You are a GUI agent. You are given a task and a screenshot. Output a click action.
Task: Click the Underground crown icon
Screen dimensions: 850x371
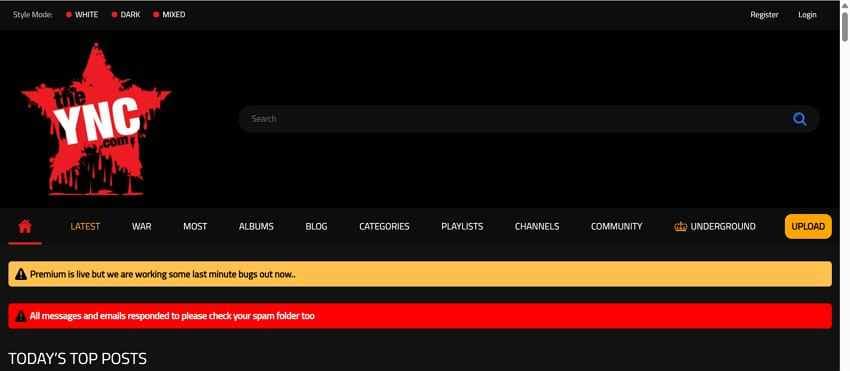(x=680, y=227)
